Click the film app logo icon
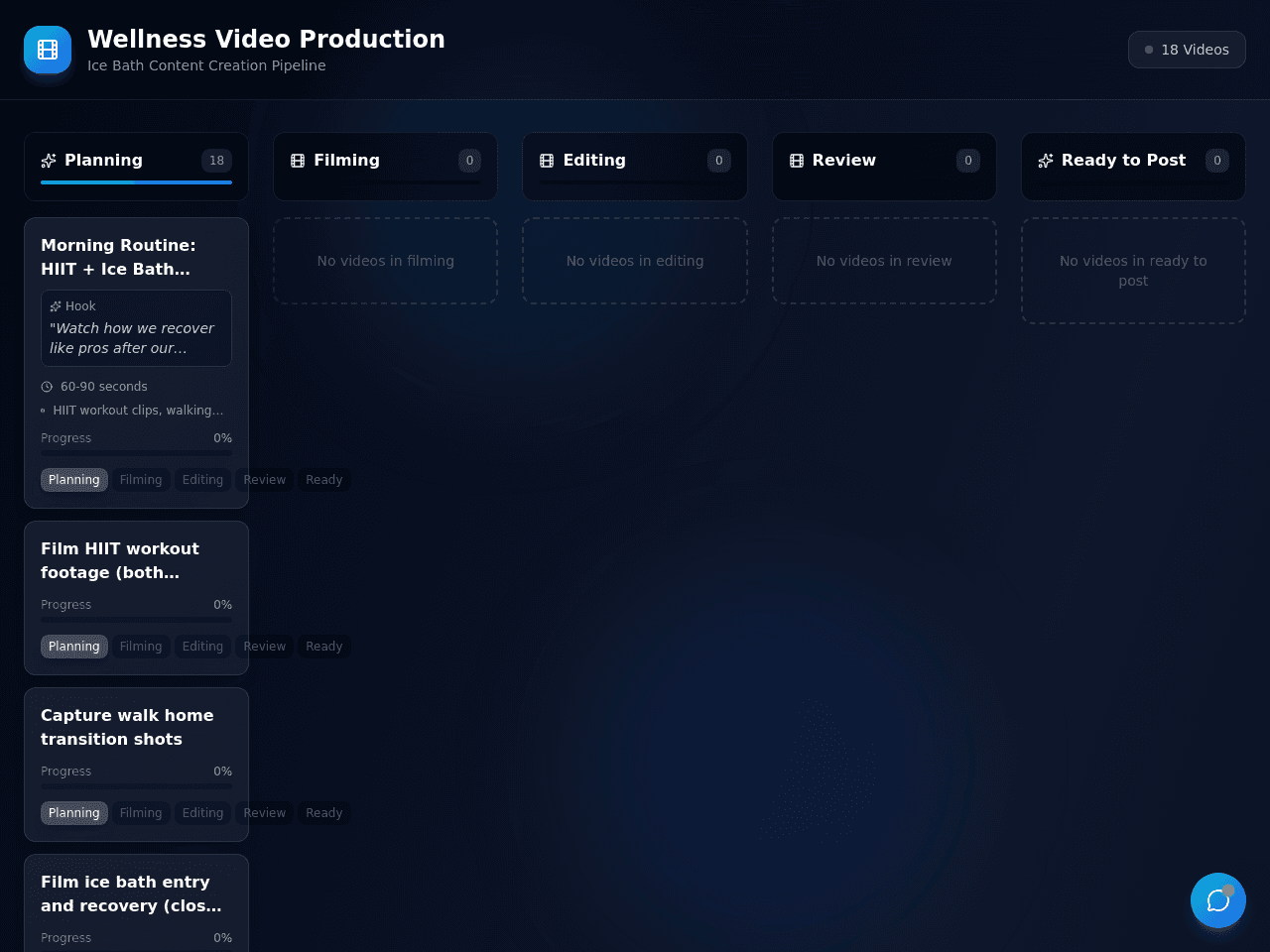 [48, 50]
